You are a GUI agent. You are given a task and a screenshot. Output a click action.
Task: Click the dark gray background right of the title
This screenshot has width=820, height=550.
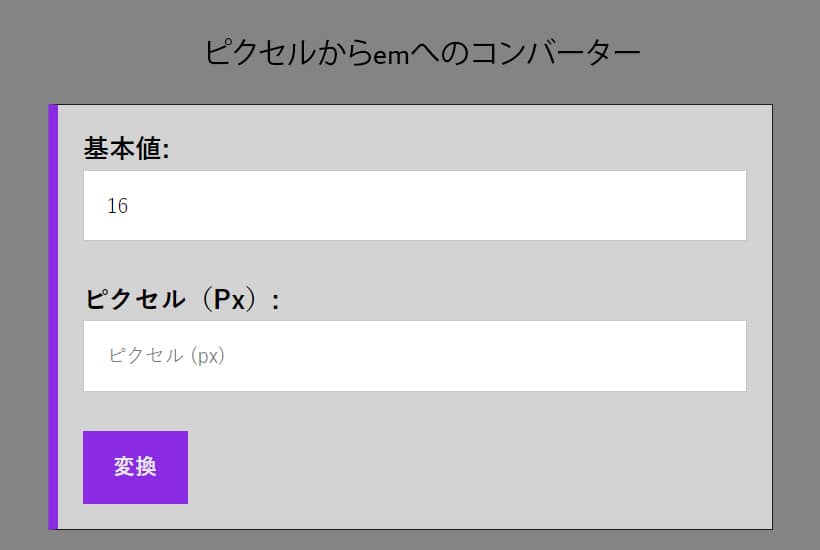(730, 52)
